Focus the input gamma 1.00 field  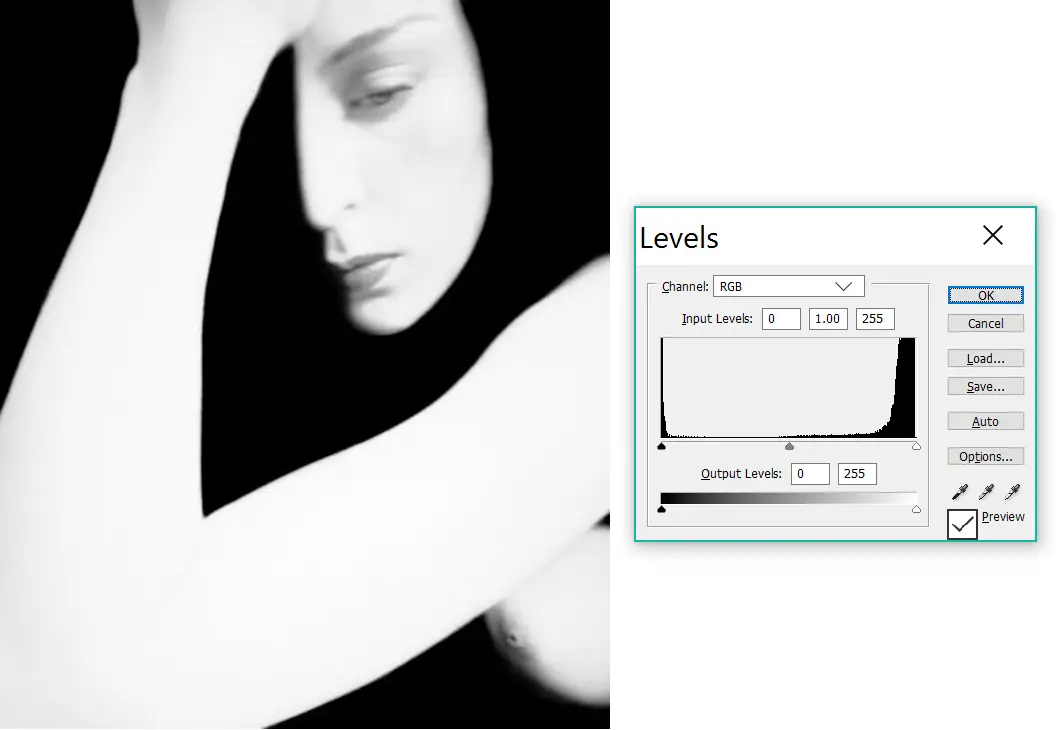[828, 319]
